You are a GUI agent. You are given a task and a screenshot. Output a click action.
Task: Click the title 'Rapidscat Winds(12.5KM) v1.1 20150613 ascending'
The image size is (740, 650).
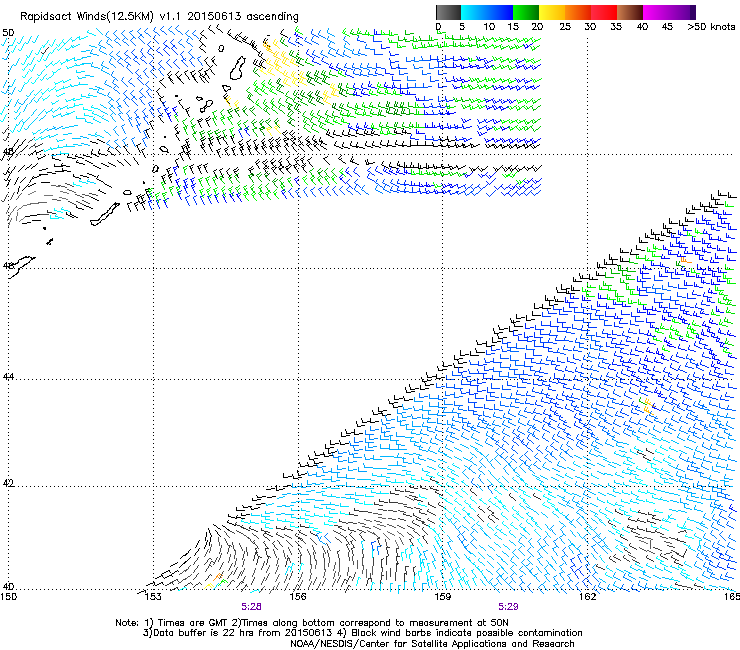pyautogui.click(x=159, y=17)
